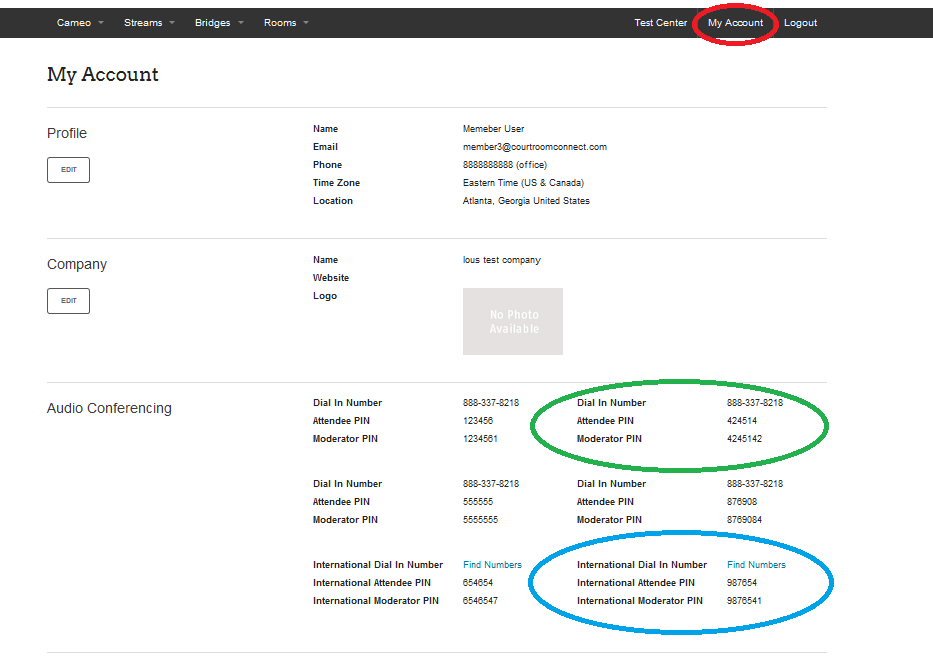Viewport: 933px width, 667px height.
Task: Expand the Rooms menu
Action: point(286,23)
